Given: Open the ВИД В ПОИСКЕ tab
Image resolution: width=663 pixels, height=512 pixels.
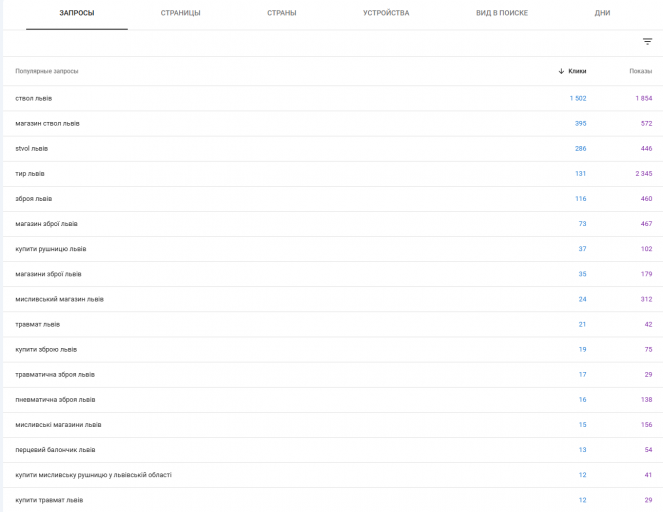Looking at the screenshot, I should pyautogui.click(x=502, y=13).
